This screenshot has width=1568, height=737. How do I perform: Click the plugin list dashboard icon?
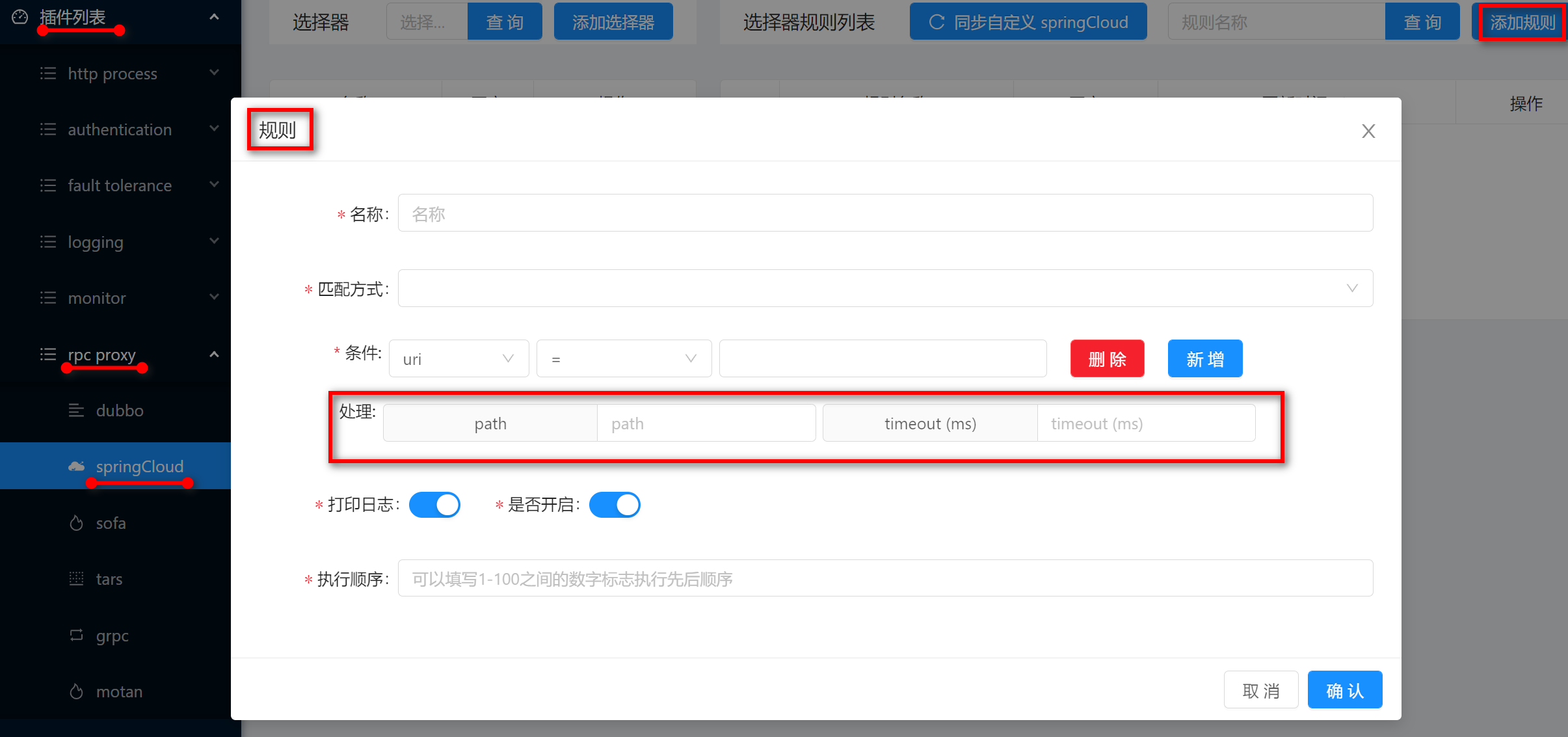[20, 17]
